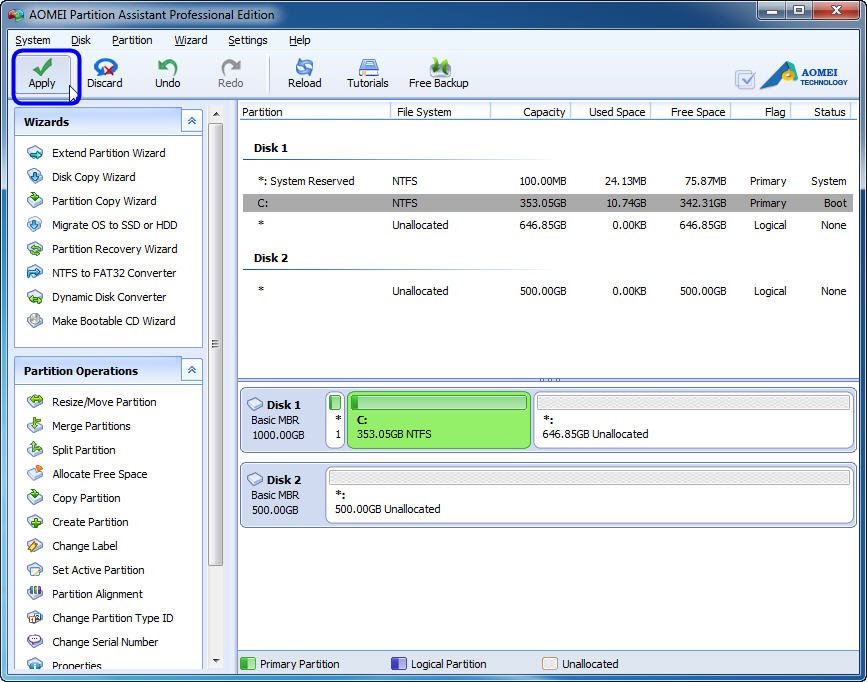The height and width of the screenshot is (682, 867).
Task: Collapse the Wizards panel
Action: coord(190,121)
